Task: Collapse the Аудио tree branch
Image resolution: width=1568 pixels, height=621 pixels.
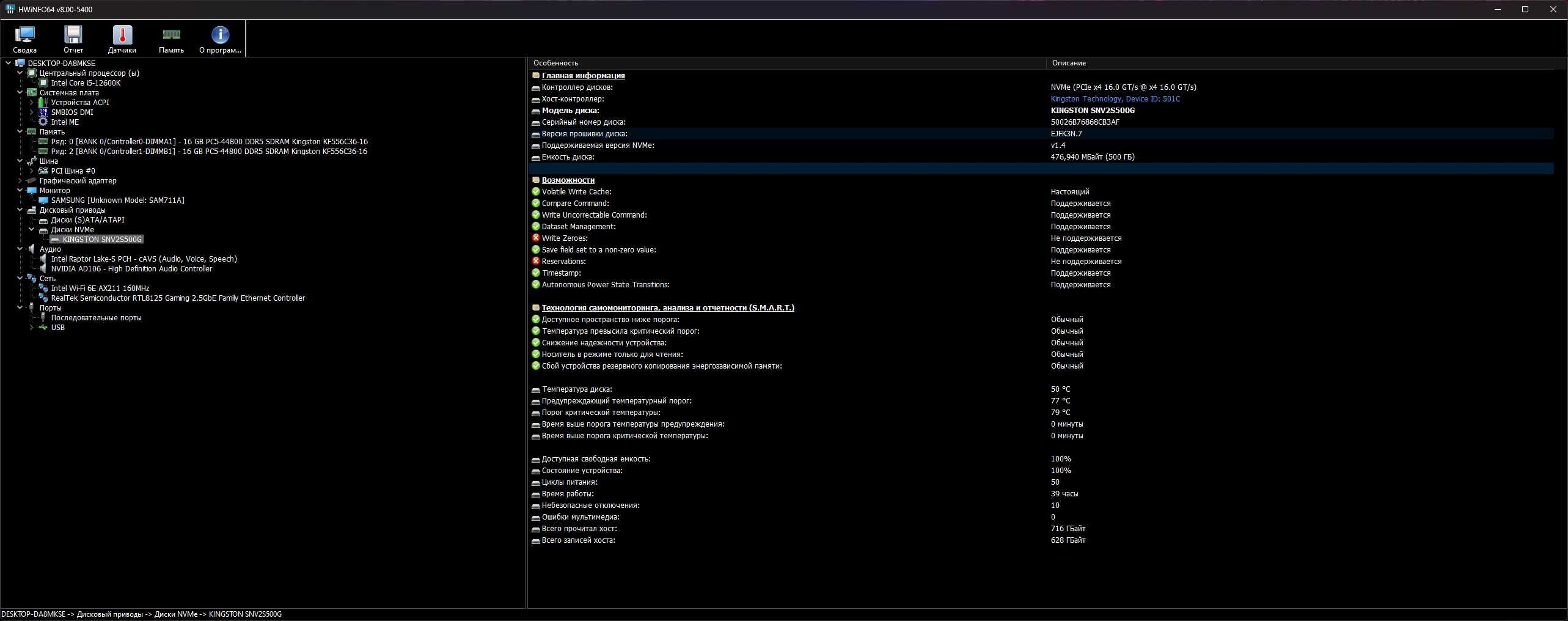Action: (x=20, y=249)
